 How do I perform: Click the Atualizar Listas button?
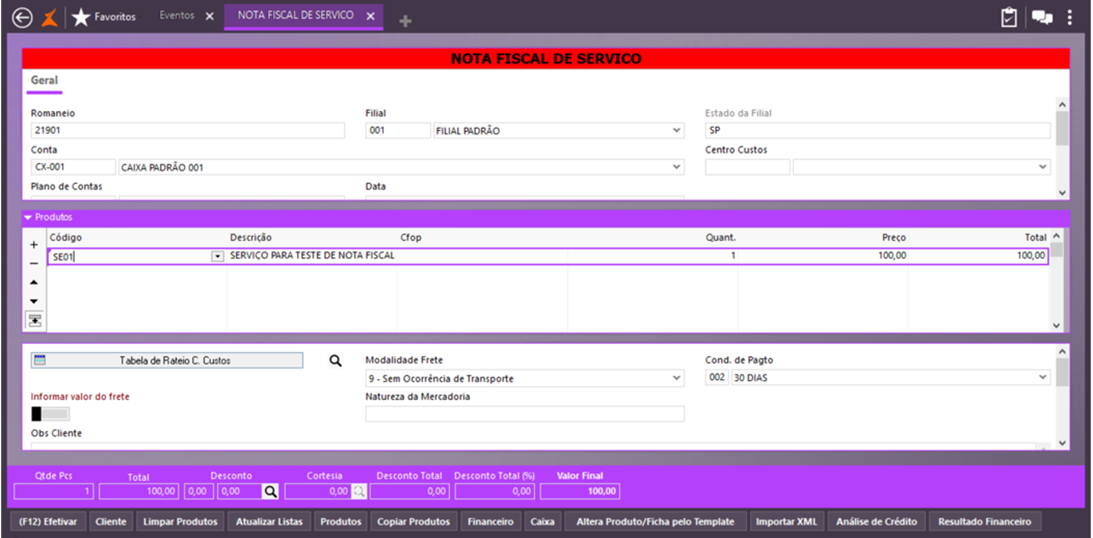269,521
